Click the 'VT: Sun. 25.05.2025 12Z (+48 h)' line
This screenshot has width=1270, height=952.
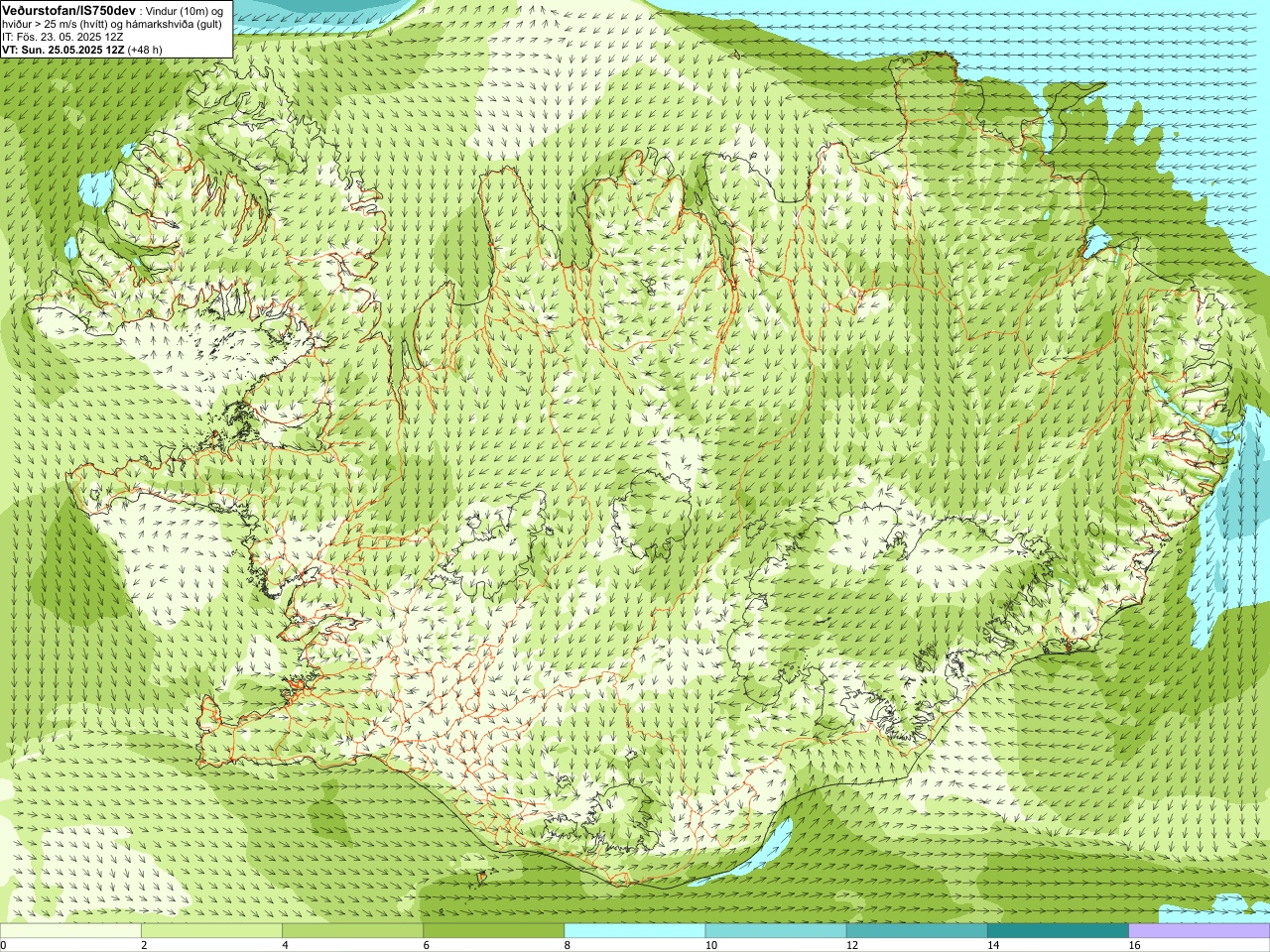pos(82,50)
